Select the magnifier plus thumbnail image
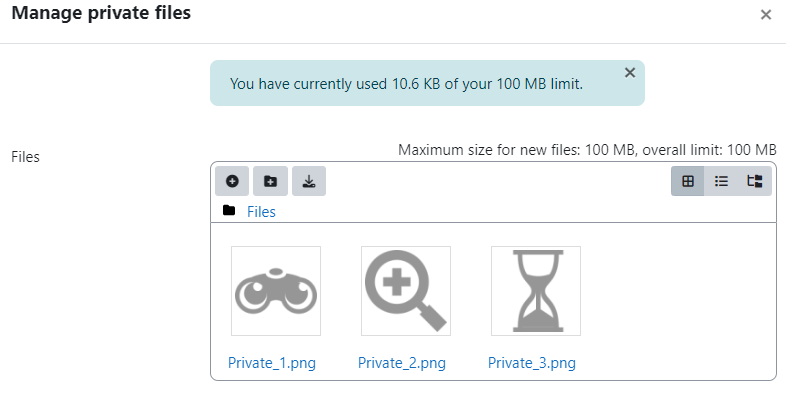The height and width of the screenshot is (395, 786). click(406, 291)
